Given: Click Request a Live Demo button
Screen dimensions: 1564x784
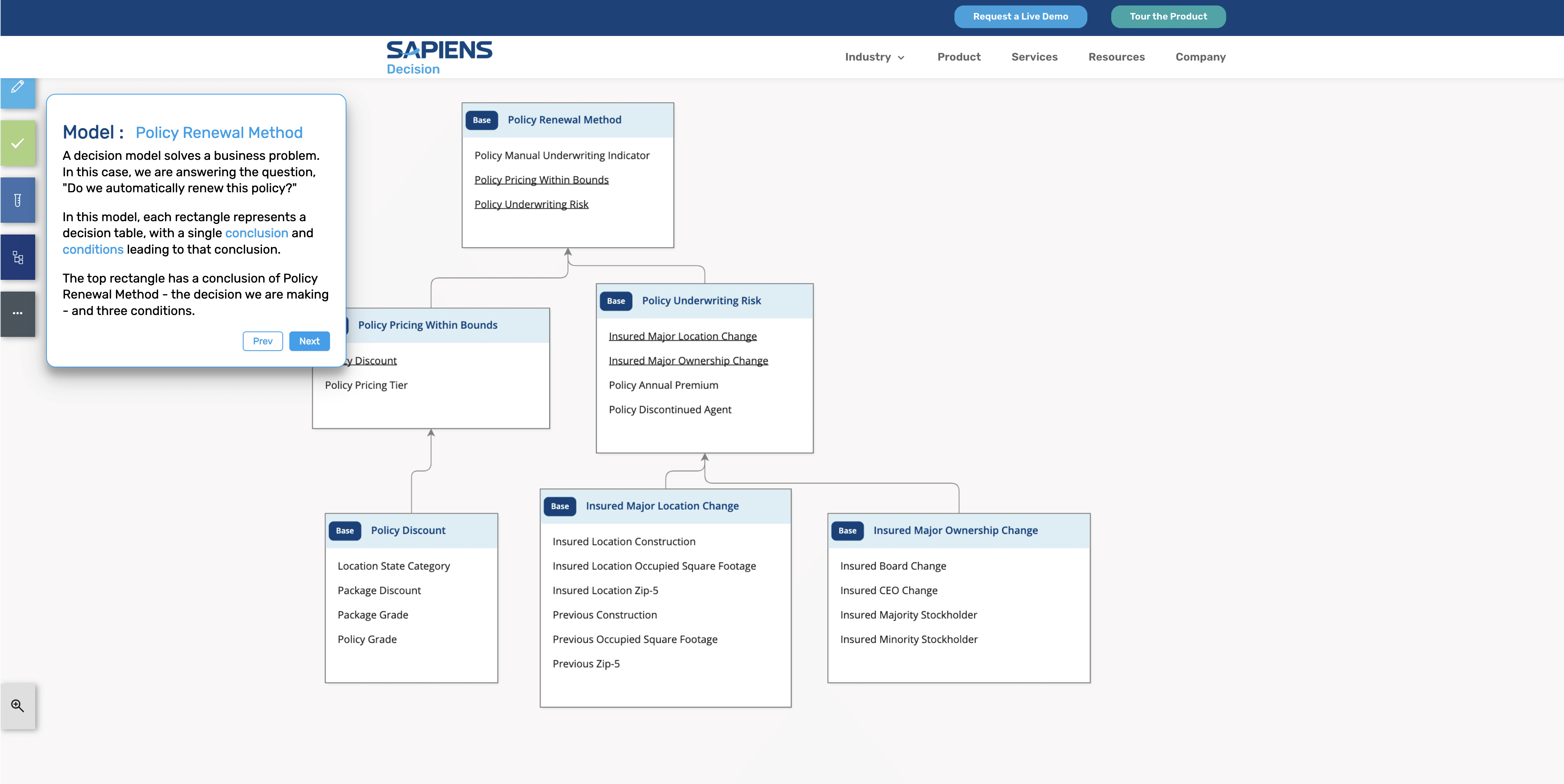Looking at the screenshot, I should point(1020,17).
